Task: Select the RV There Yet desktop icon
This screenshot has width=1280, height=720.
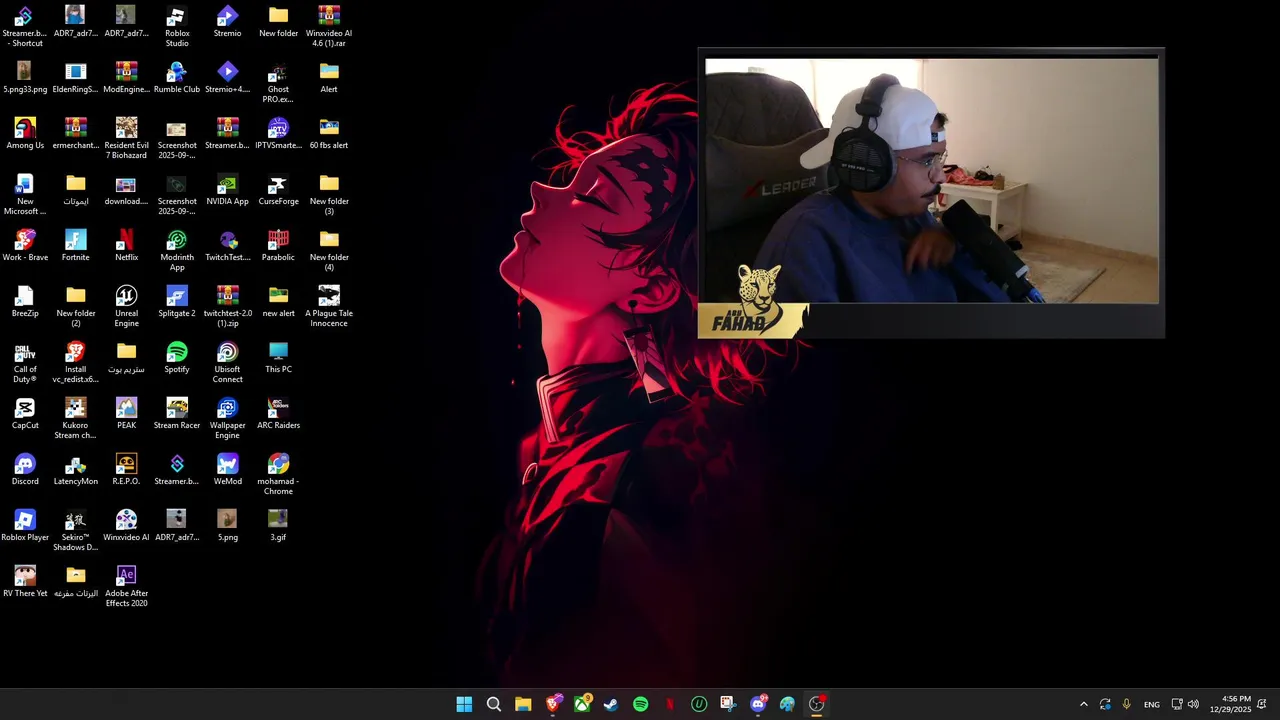Action: pos(25,582)
